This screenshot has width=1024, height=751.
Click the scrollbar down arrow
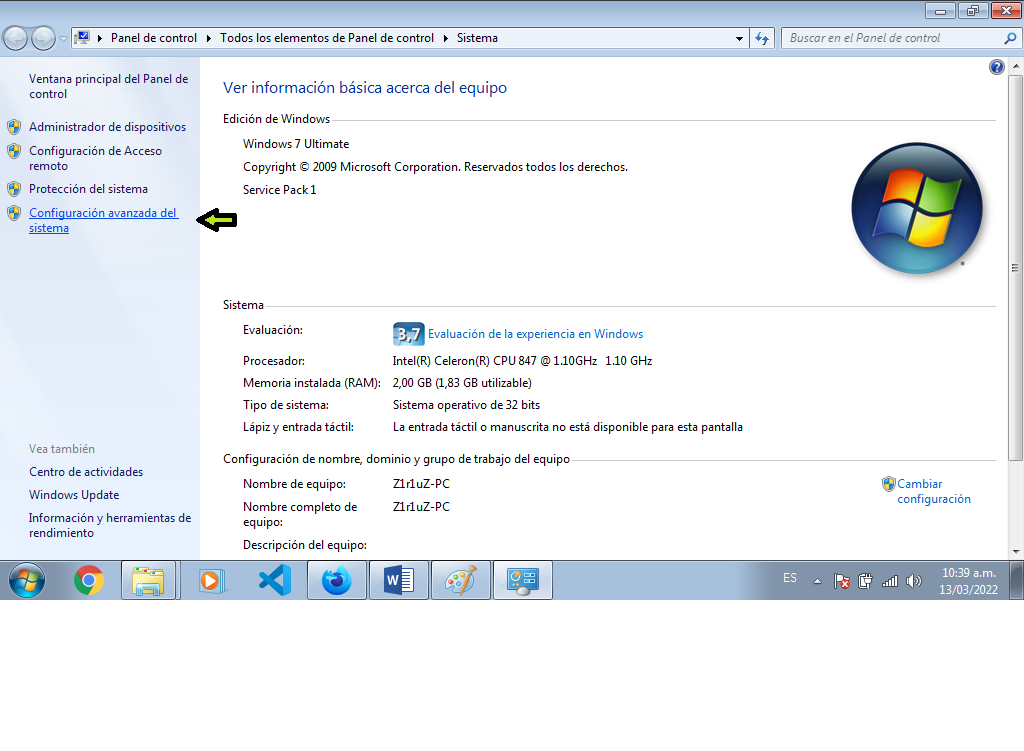(1016, 551)
